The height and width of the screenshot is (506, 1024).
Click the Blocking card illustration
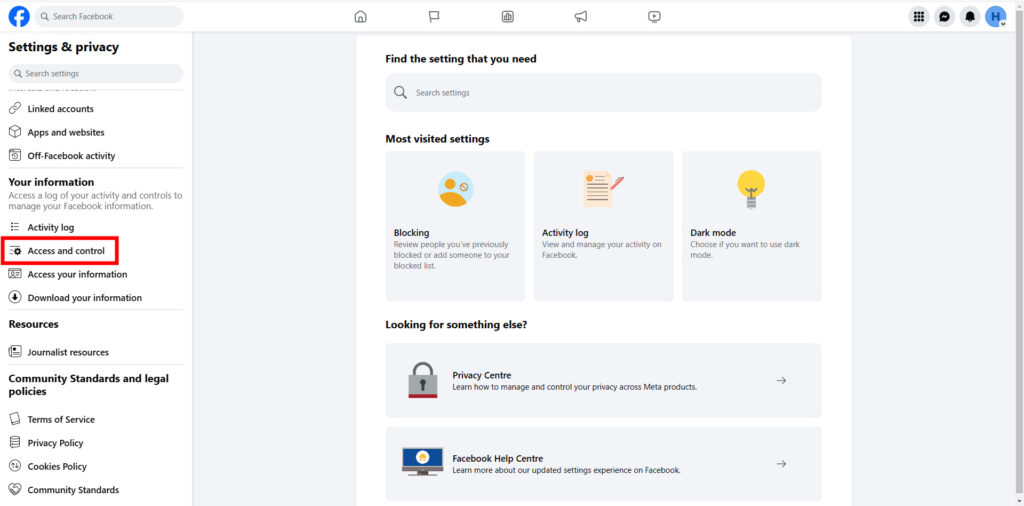[455, 189]
